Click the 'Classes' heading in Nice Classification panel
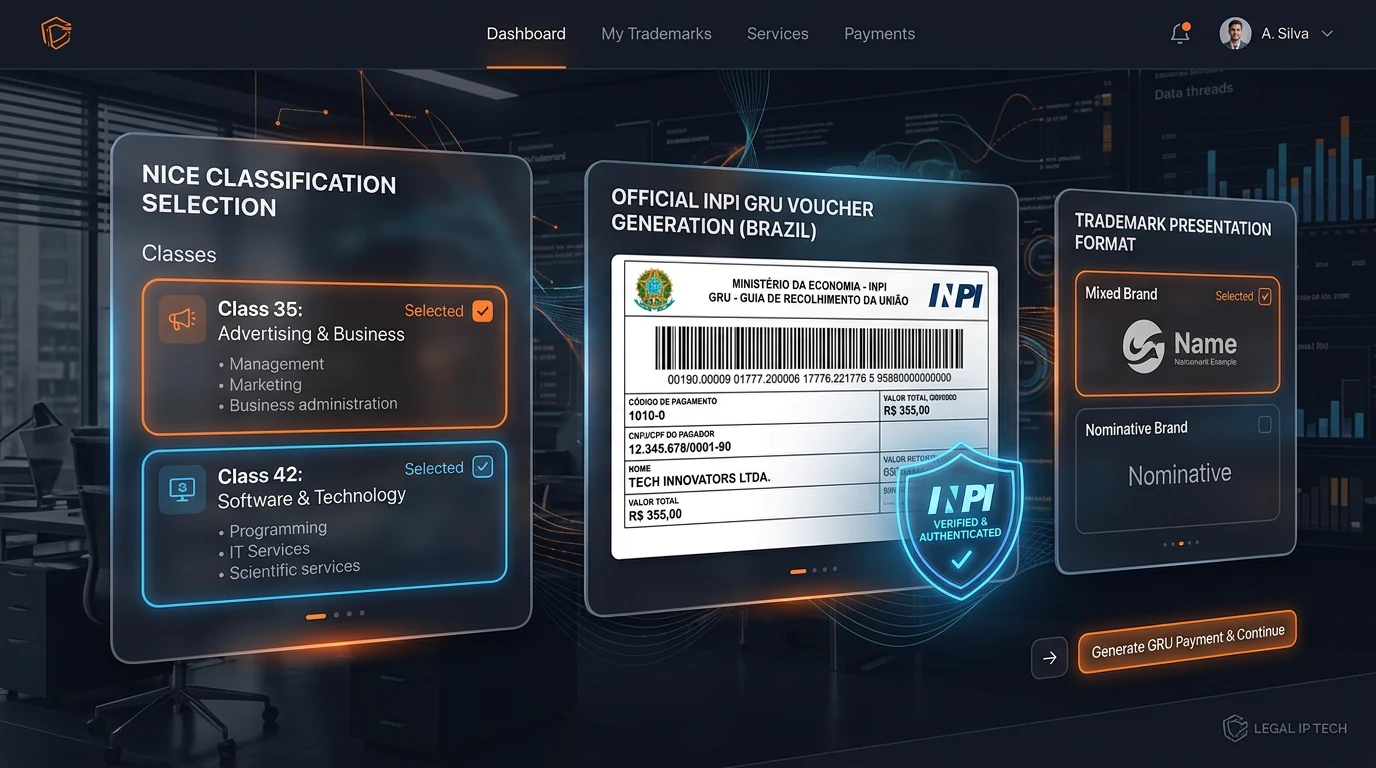The image size is (1376, 768). (179, 254)
